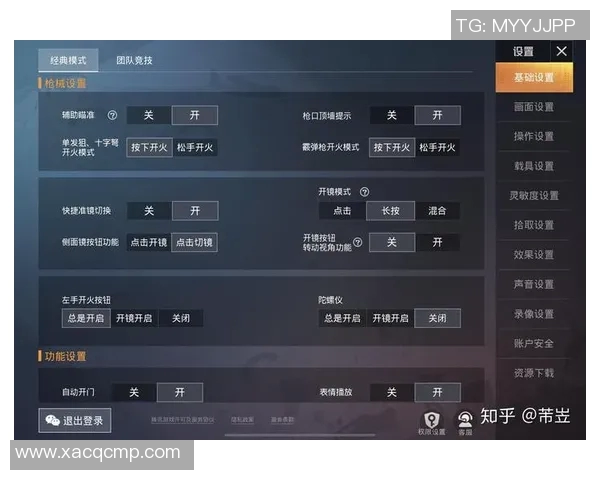600x480 pixels.
Task: Open 资源下载 in sidebar
Action: click(534, 373)
